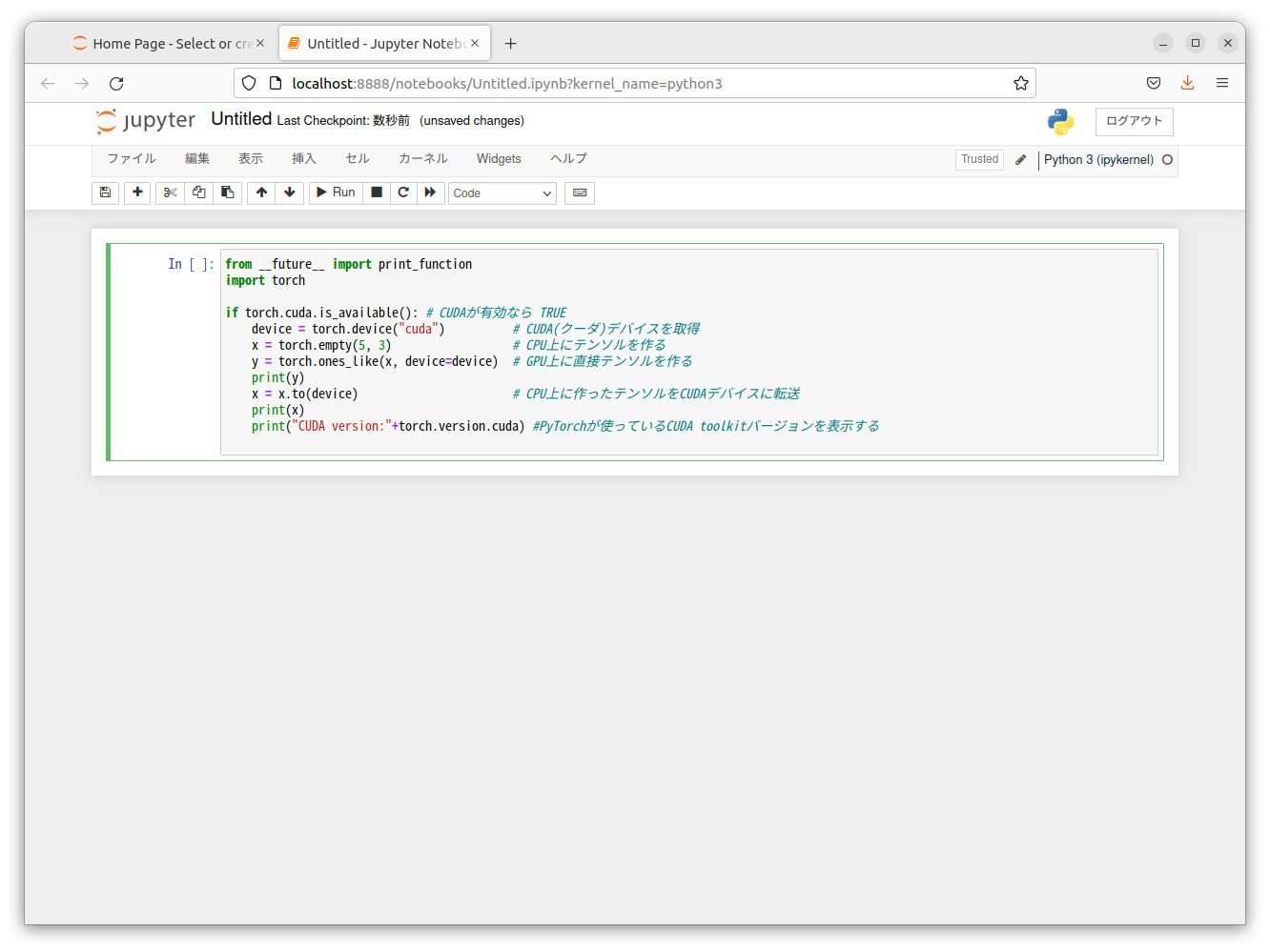
Task: Go forward in browser history
Action: pyautogui.click(x=82, y=84)
